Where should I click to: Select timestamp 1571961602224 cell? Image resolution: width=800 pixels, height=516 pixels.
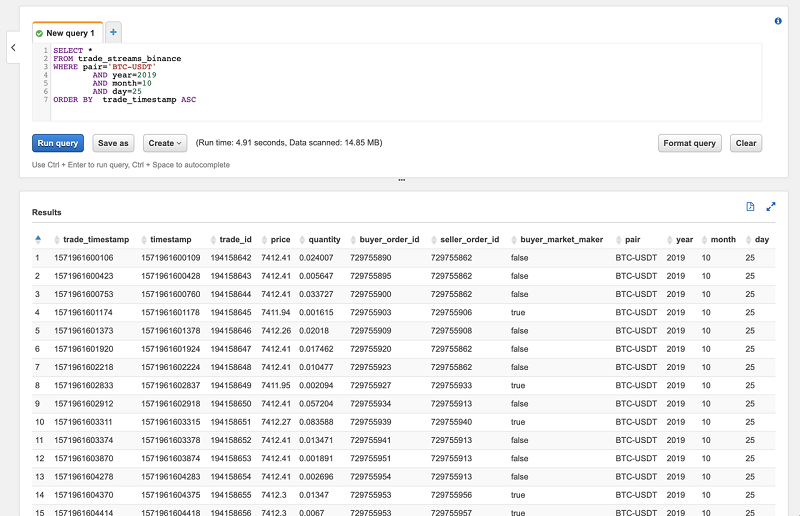click(x=171, y=367)
